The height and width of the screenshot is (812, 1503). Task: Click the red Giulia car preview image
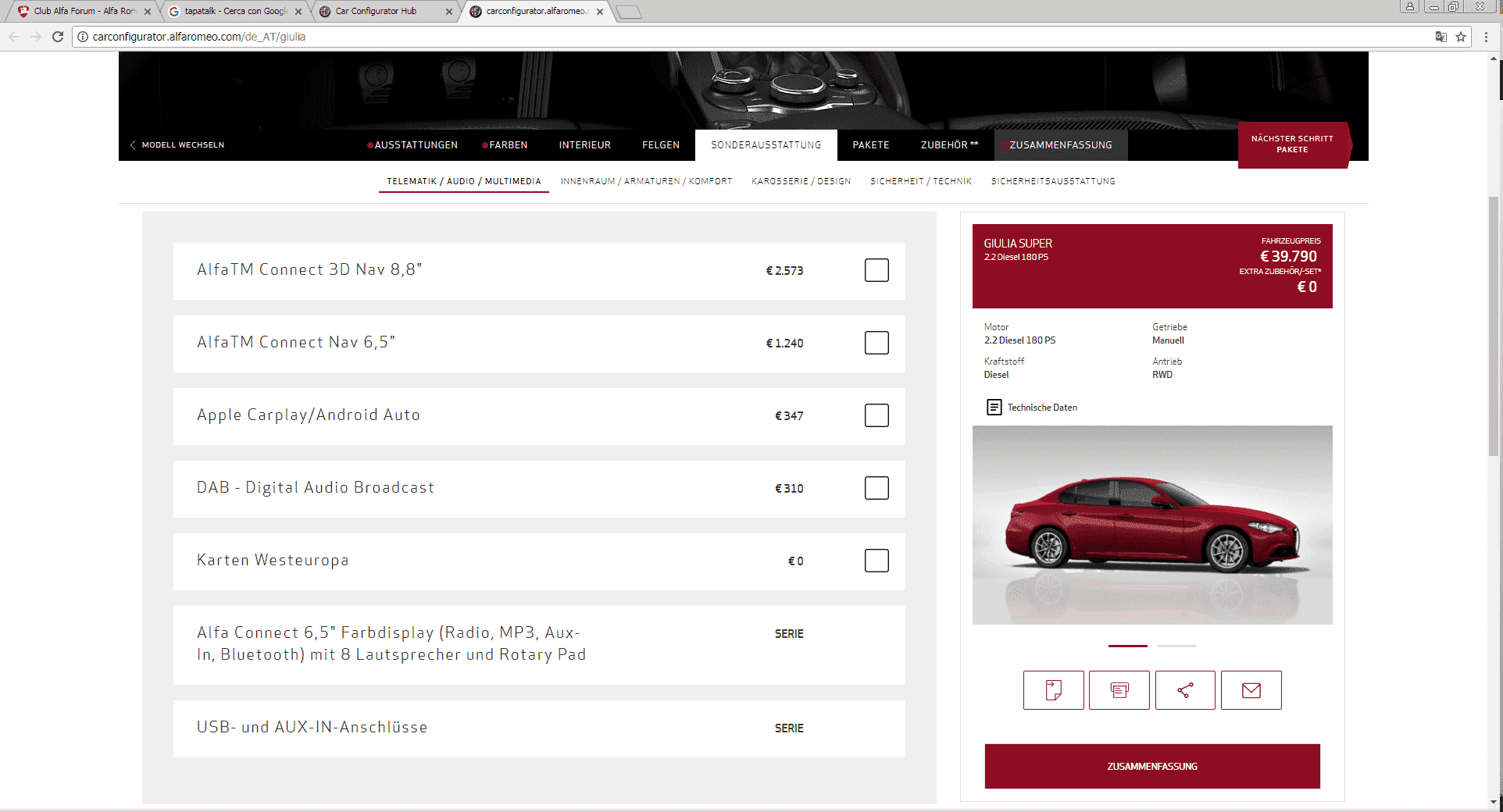tap(1152, 525)
